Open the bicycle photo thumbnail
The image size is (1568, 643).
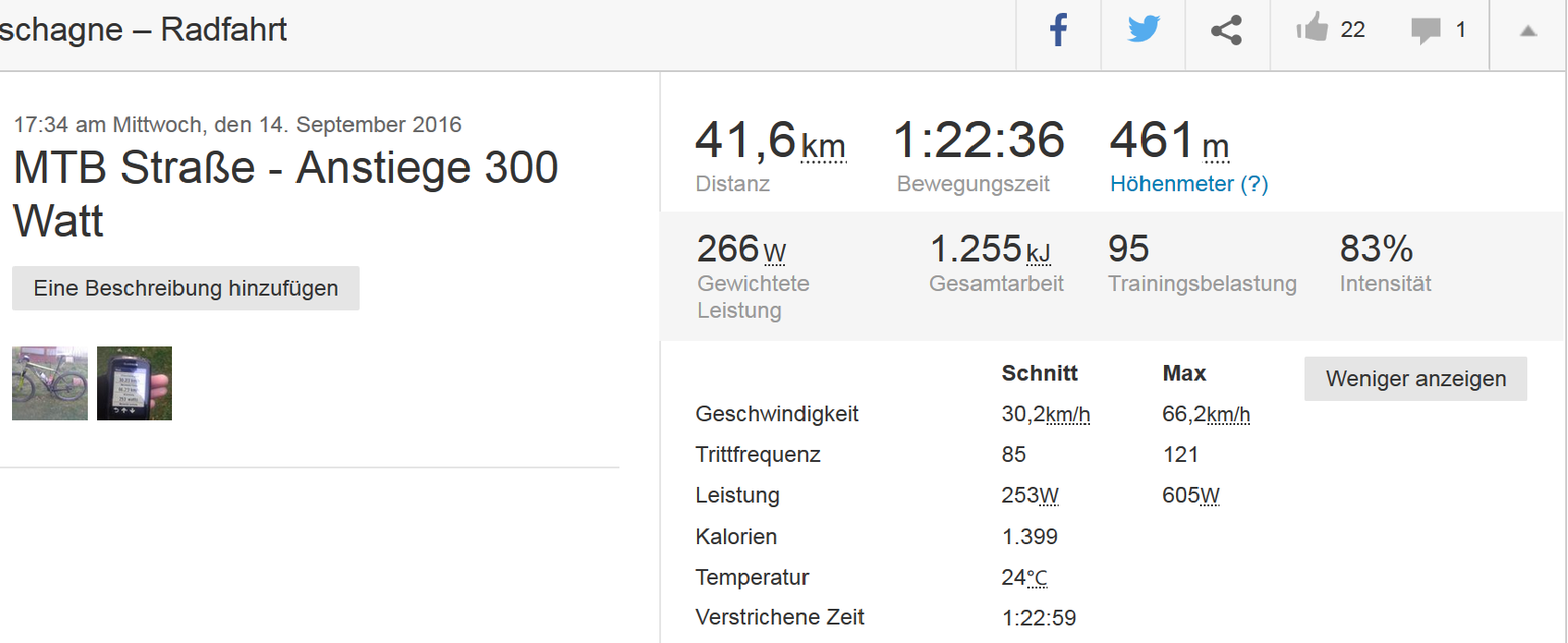[x=50, y=383]
